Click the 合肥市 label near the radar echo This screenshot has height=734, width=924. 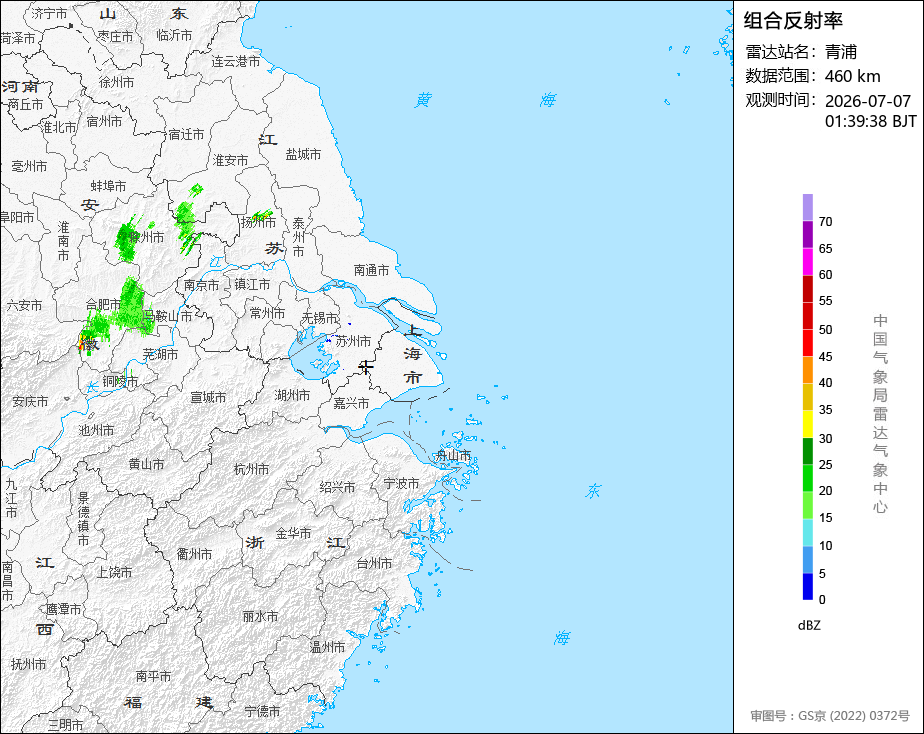tap(104, 304)
